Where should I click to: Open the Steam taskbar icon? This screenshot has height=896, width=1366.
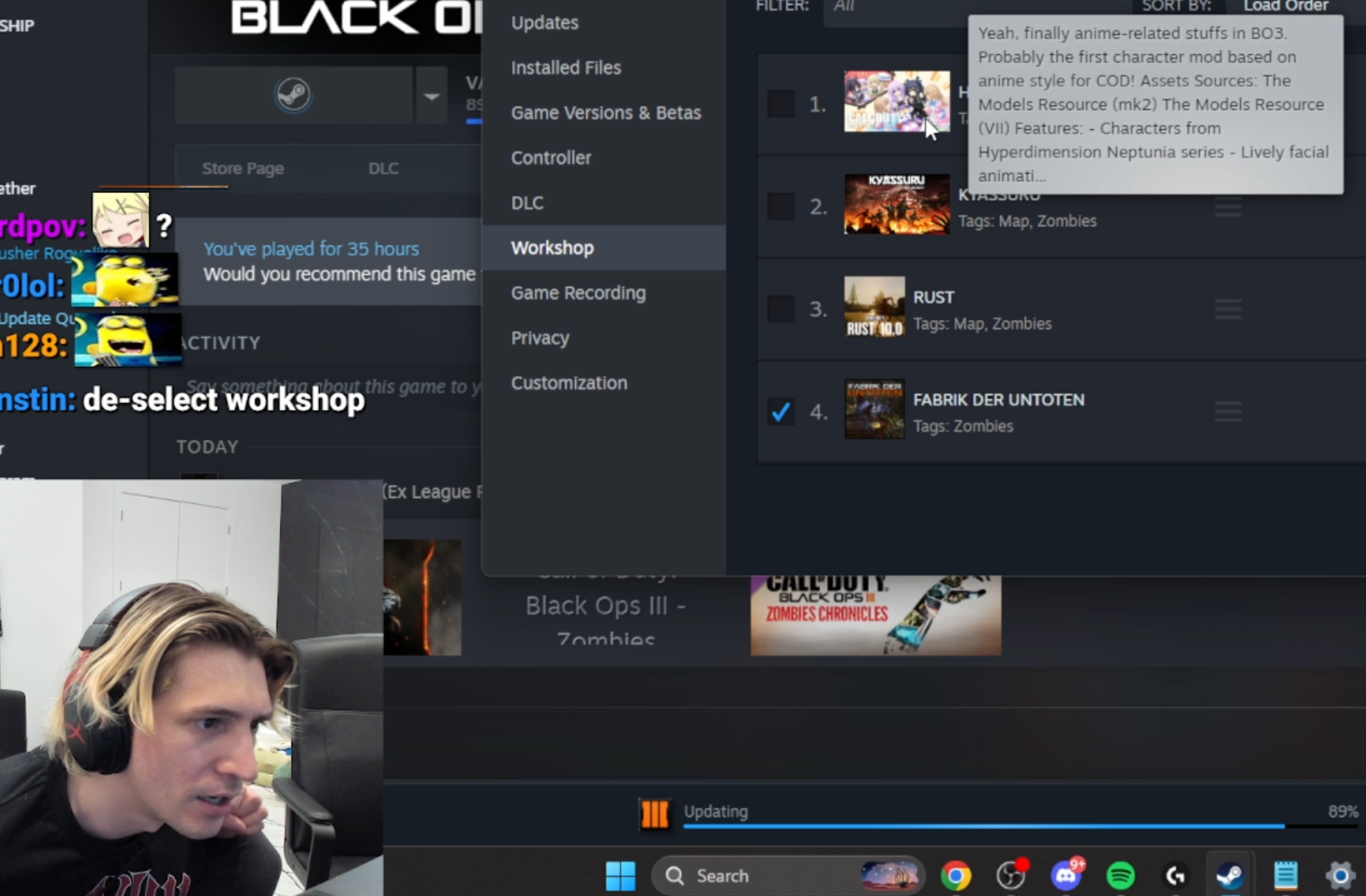pos(1229,876)
